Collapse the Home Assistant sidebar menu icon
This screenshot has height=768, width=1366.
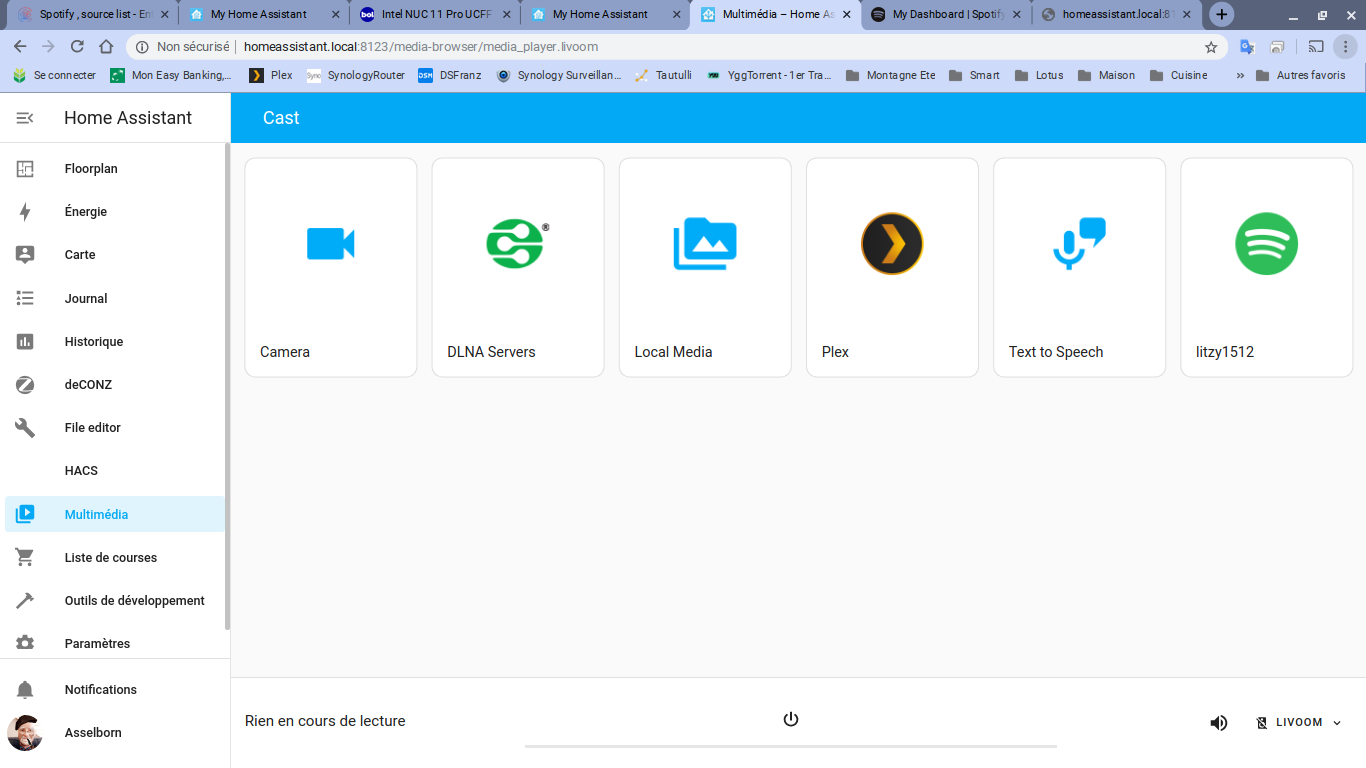pos(25,118)
